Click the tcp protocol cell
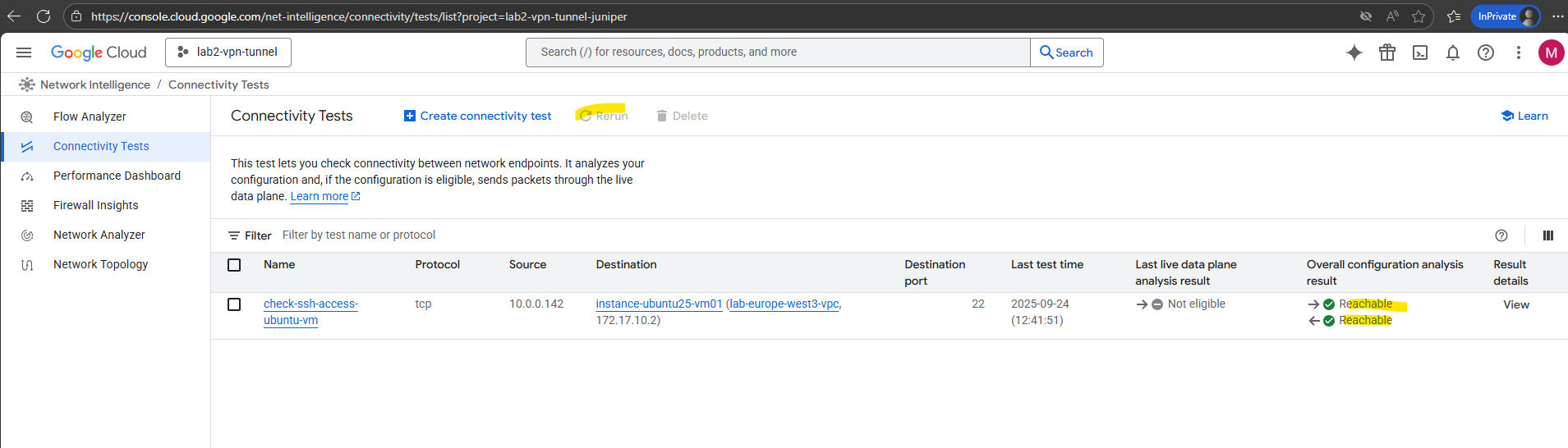 pos(423,304)
